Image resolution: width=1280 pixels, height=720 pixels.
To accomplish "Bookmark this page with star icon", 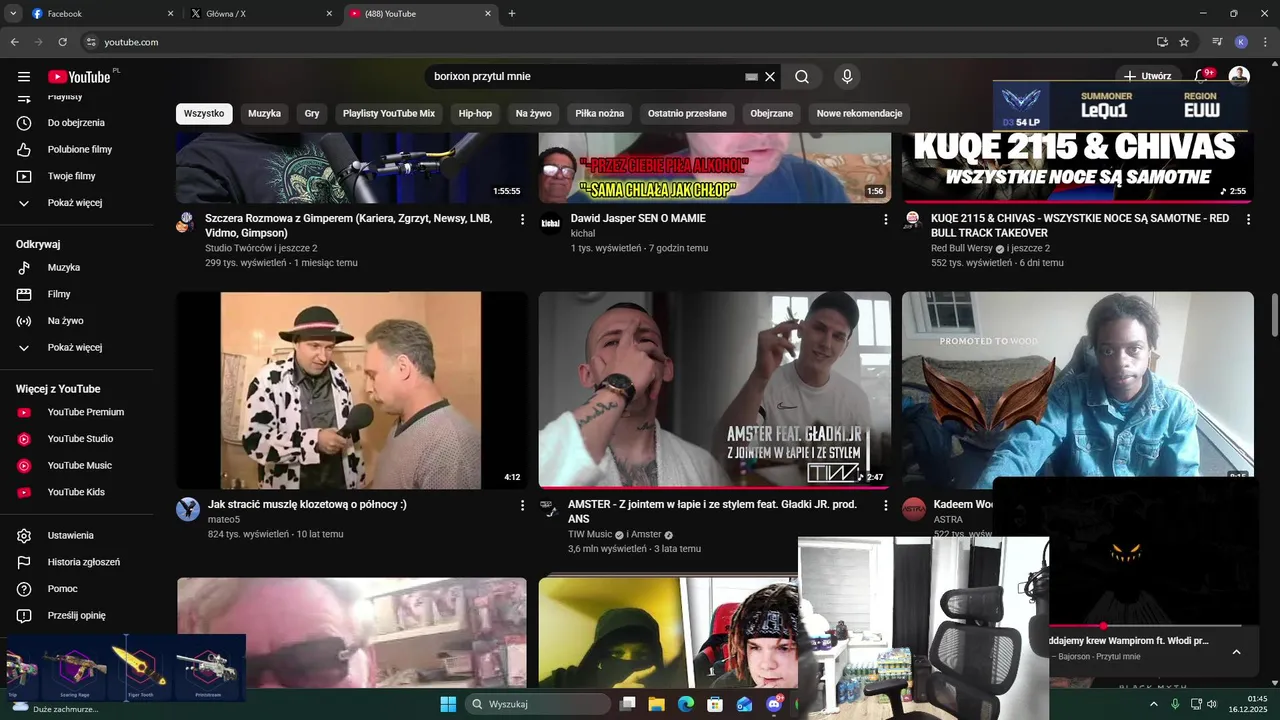I will click(x=1184, y=42).
